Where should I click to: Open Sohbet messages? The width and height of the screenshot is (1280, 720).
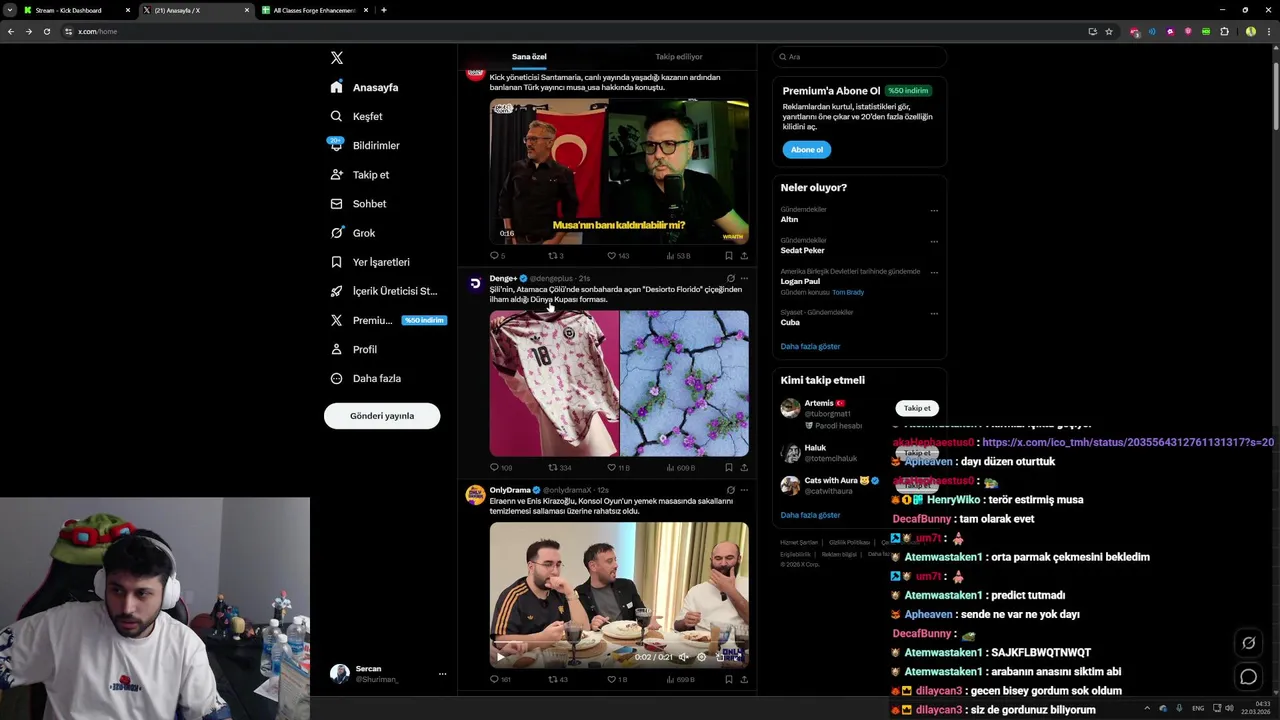359,203
